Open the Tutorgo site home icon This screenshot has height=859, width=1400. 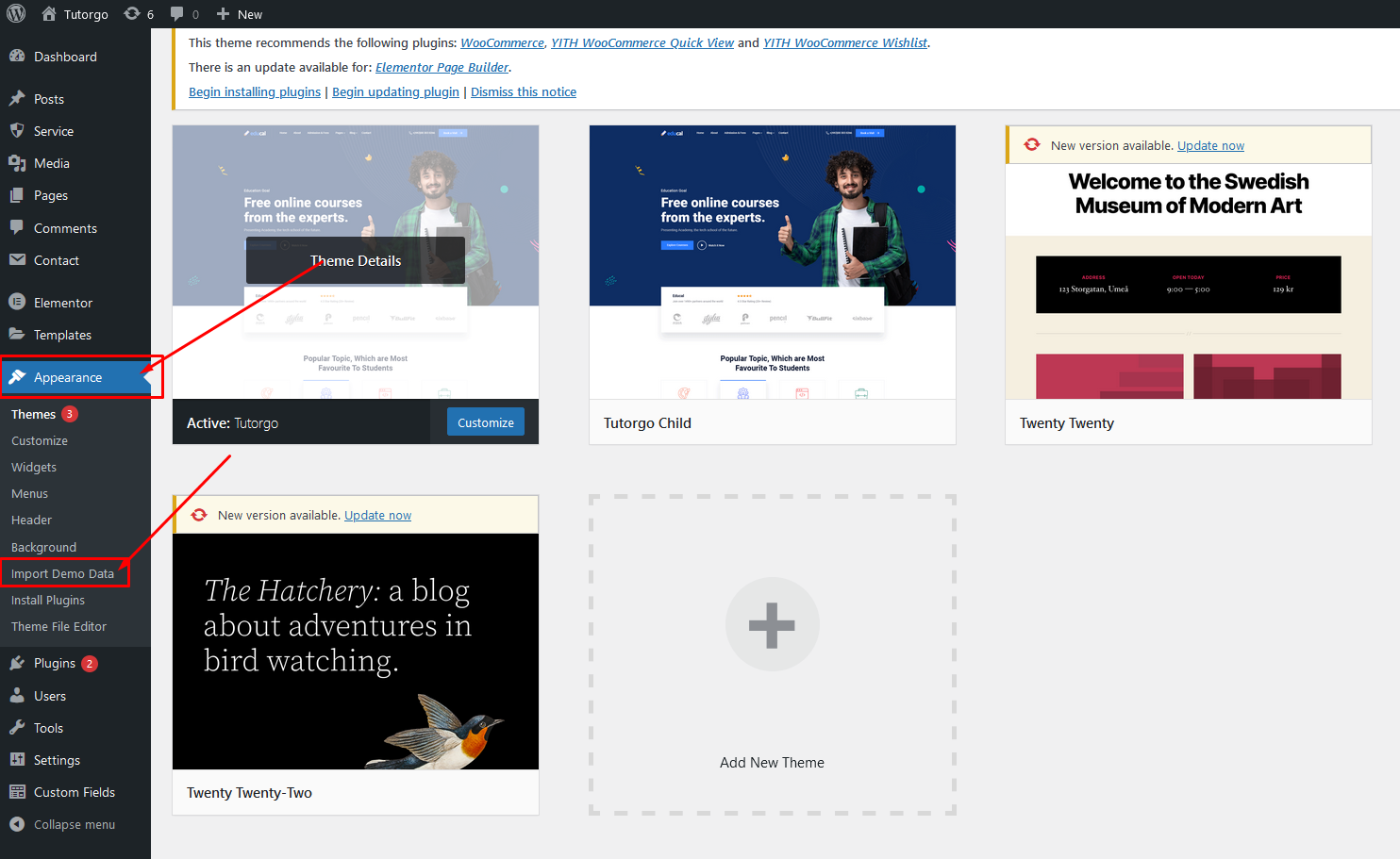(x=49, y=14)
